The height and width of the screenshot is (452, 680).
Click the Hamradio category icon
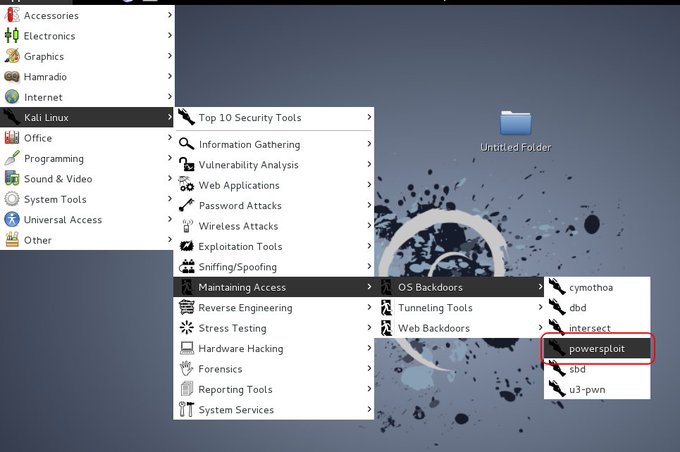click(x=12, y=76)
